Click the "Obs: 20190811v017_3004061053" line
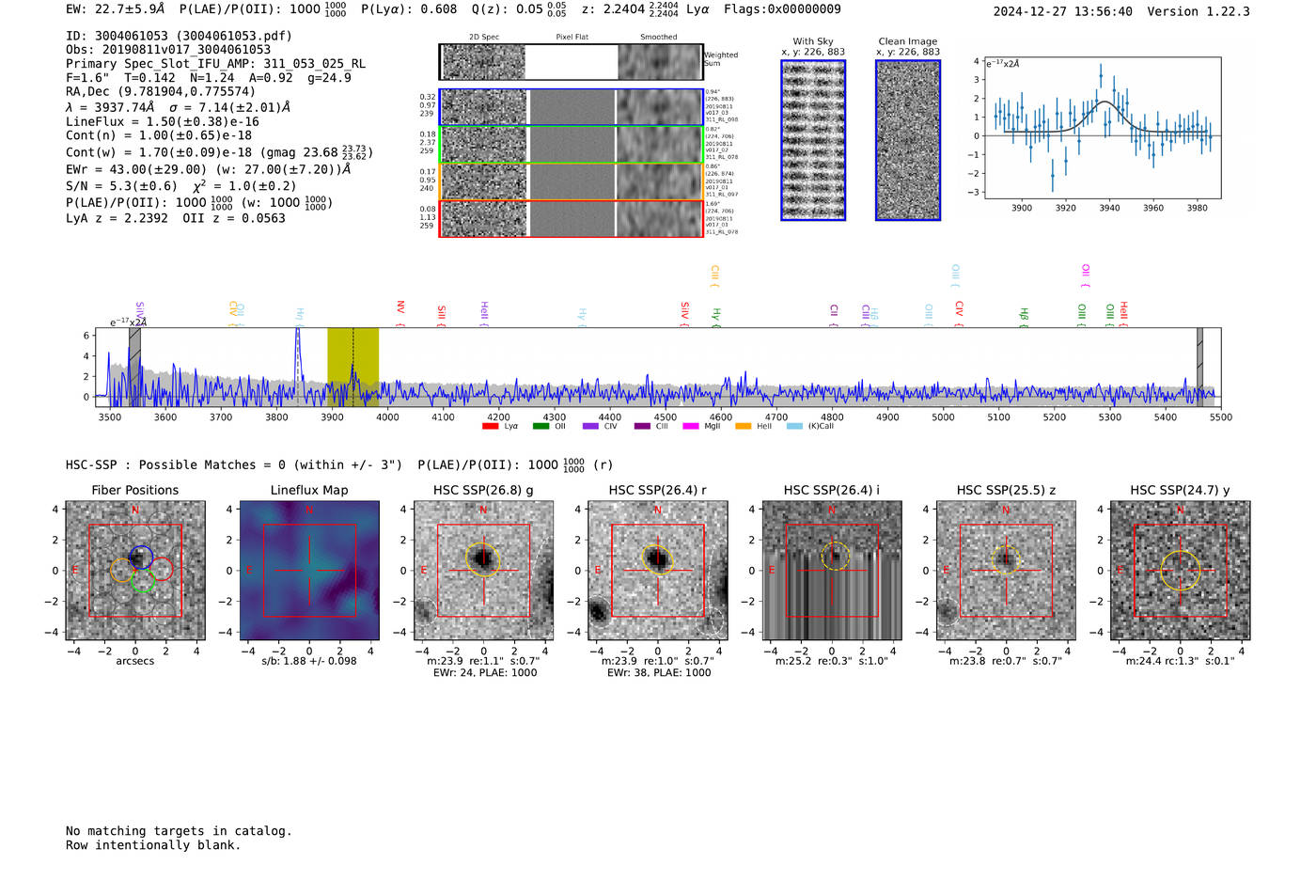This screenshot has width=1316, height=896. (168, 50)
